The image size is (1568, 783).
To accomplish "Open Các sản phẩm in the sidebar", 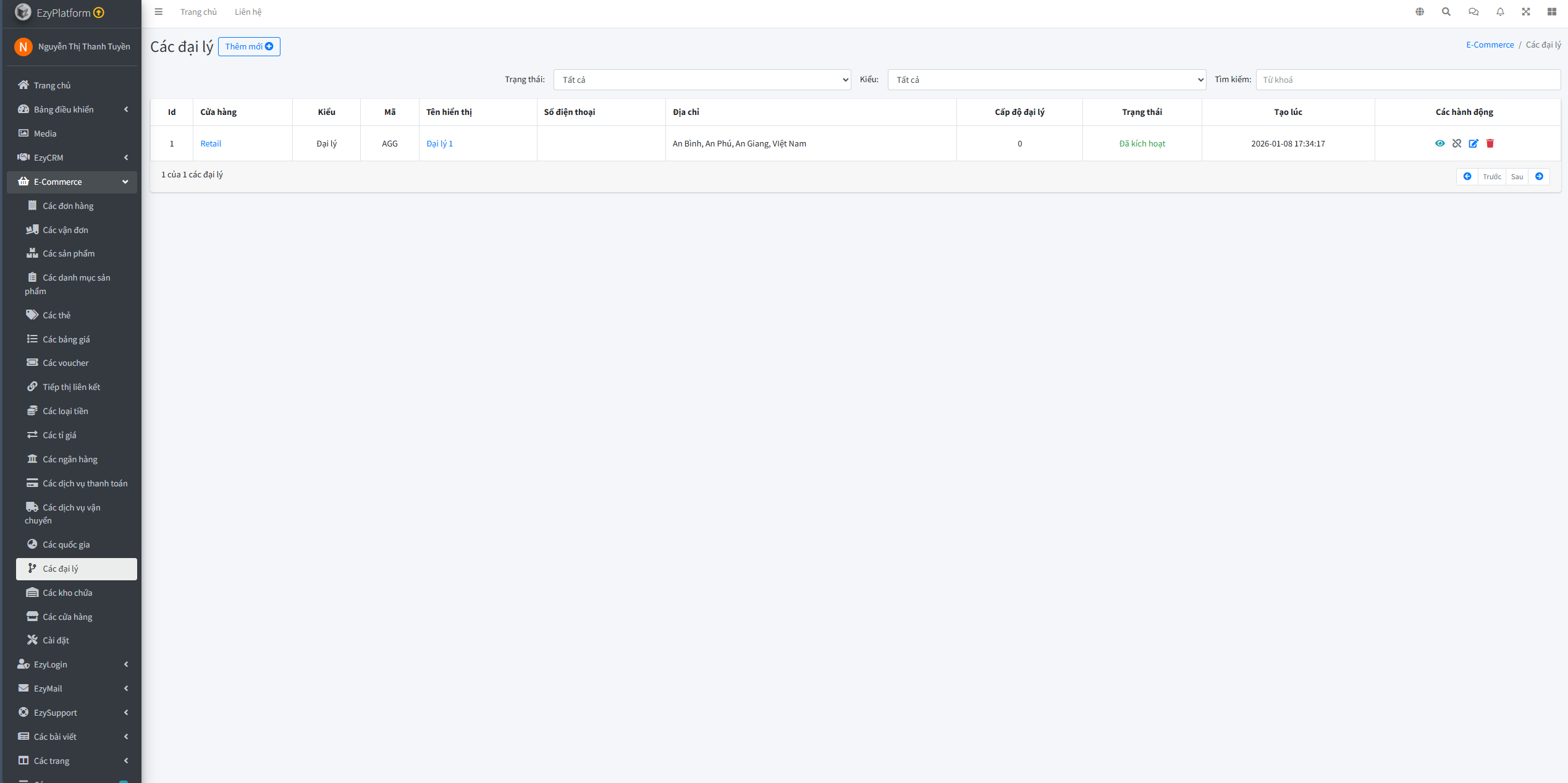I will point(69,253).
